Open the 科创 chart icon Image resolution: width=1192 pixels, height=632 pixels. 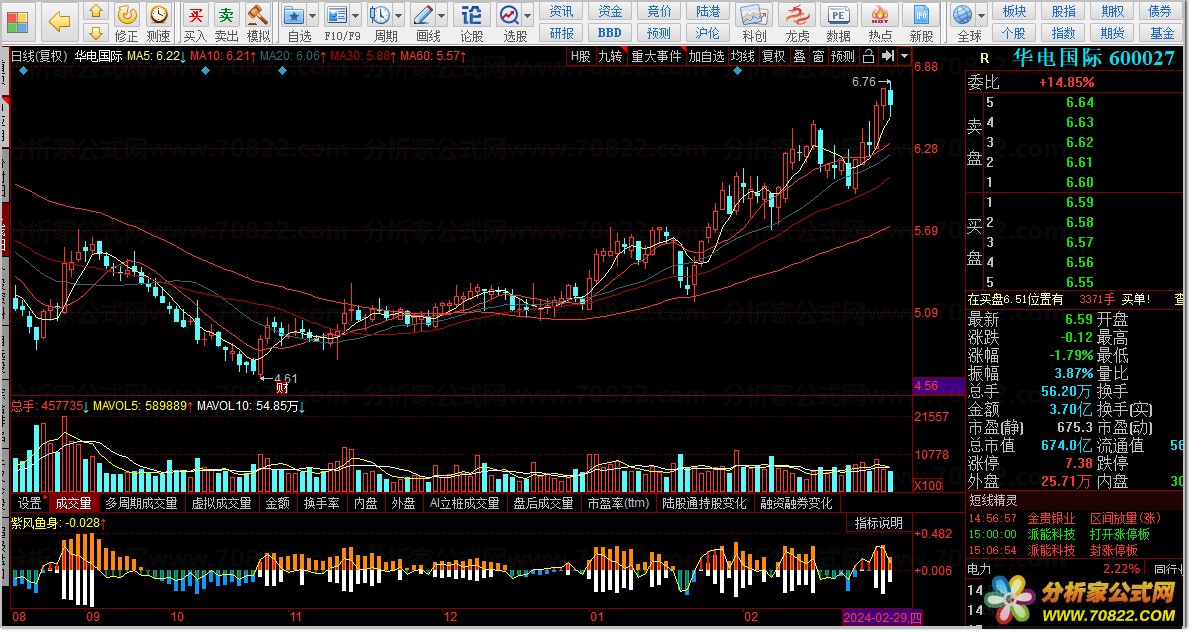coord(754,15)
